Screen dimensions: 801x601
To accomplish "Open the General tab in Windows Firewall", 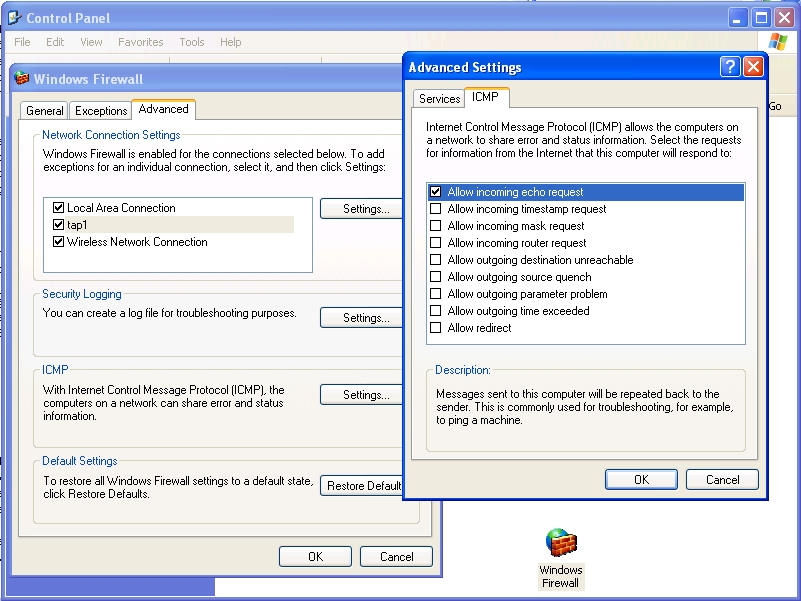I will pos(45,111).
